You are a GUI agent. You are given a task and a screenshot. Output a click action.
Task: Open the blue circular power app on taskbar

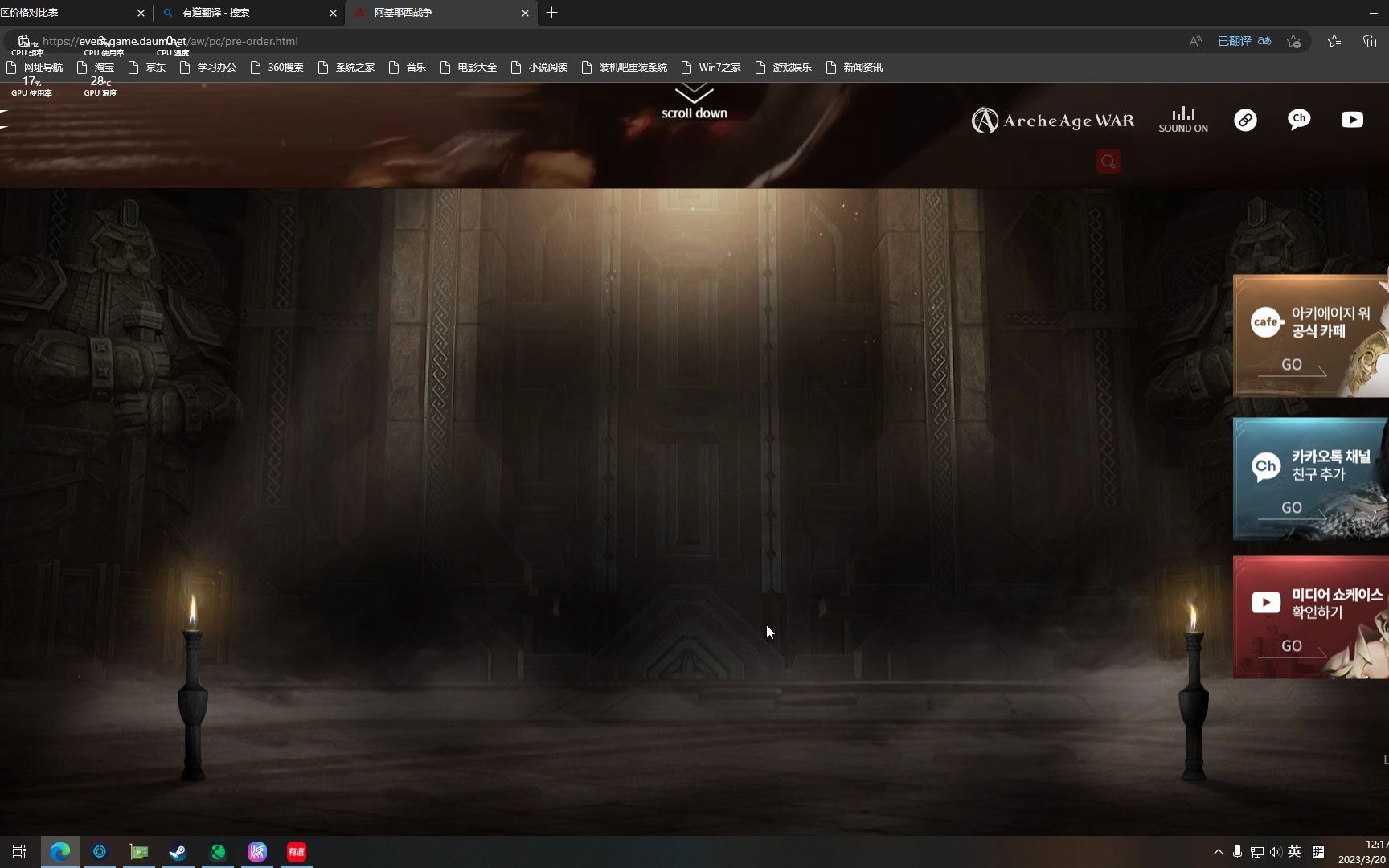[x=100, y=852]
